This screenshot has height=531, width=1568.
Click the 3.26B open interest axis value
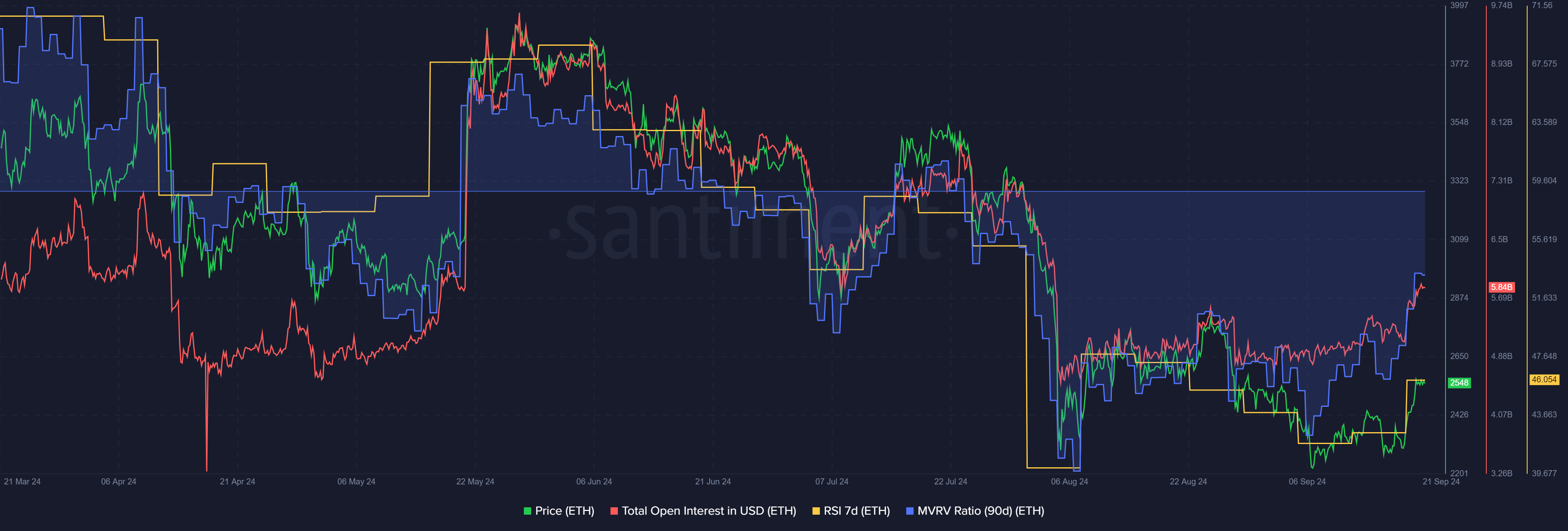tap(1502, 473)
